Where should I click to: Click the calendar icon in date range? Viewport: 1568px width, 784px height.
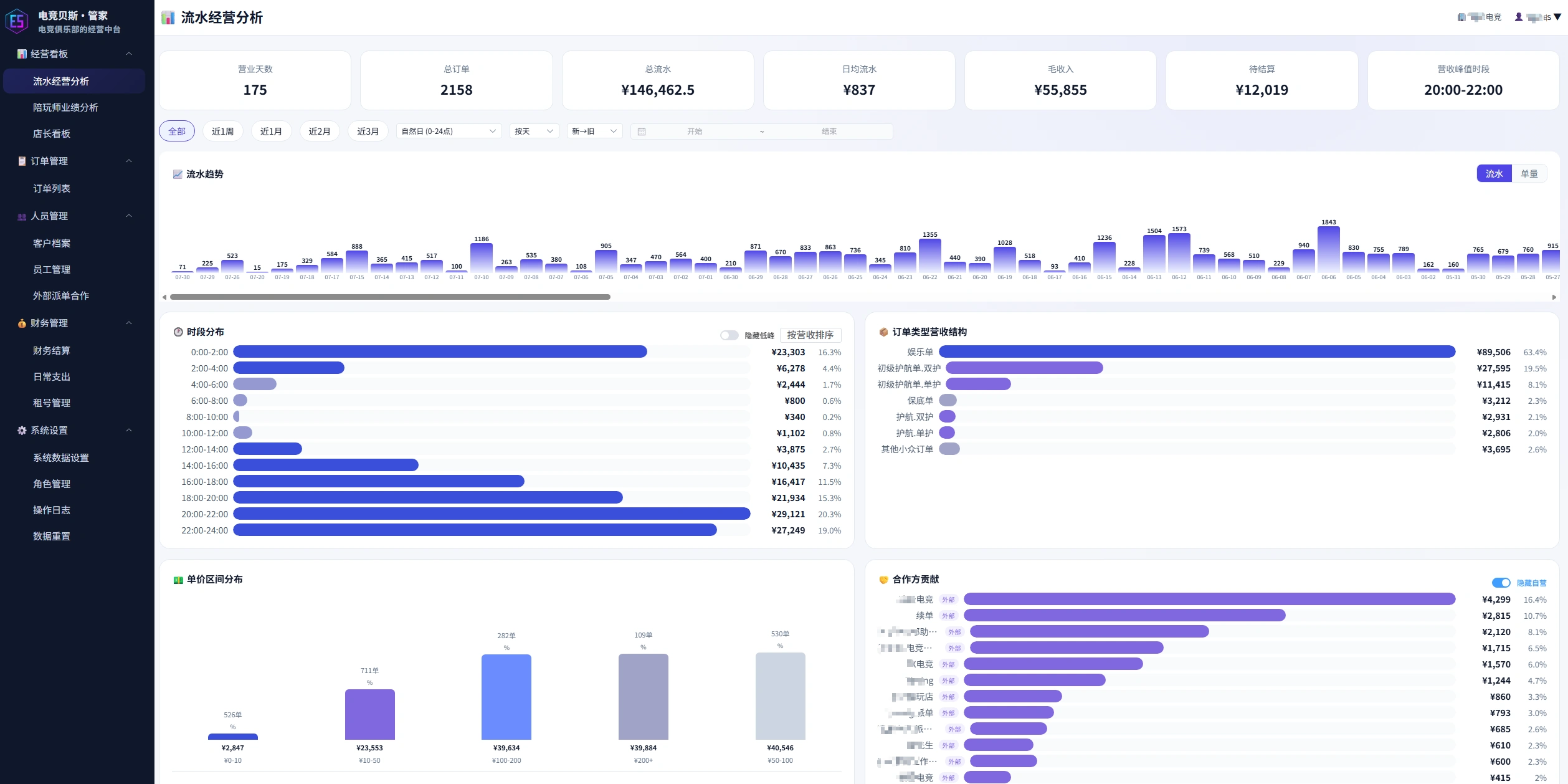coord(642,131)
